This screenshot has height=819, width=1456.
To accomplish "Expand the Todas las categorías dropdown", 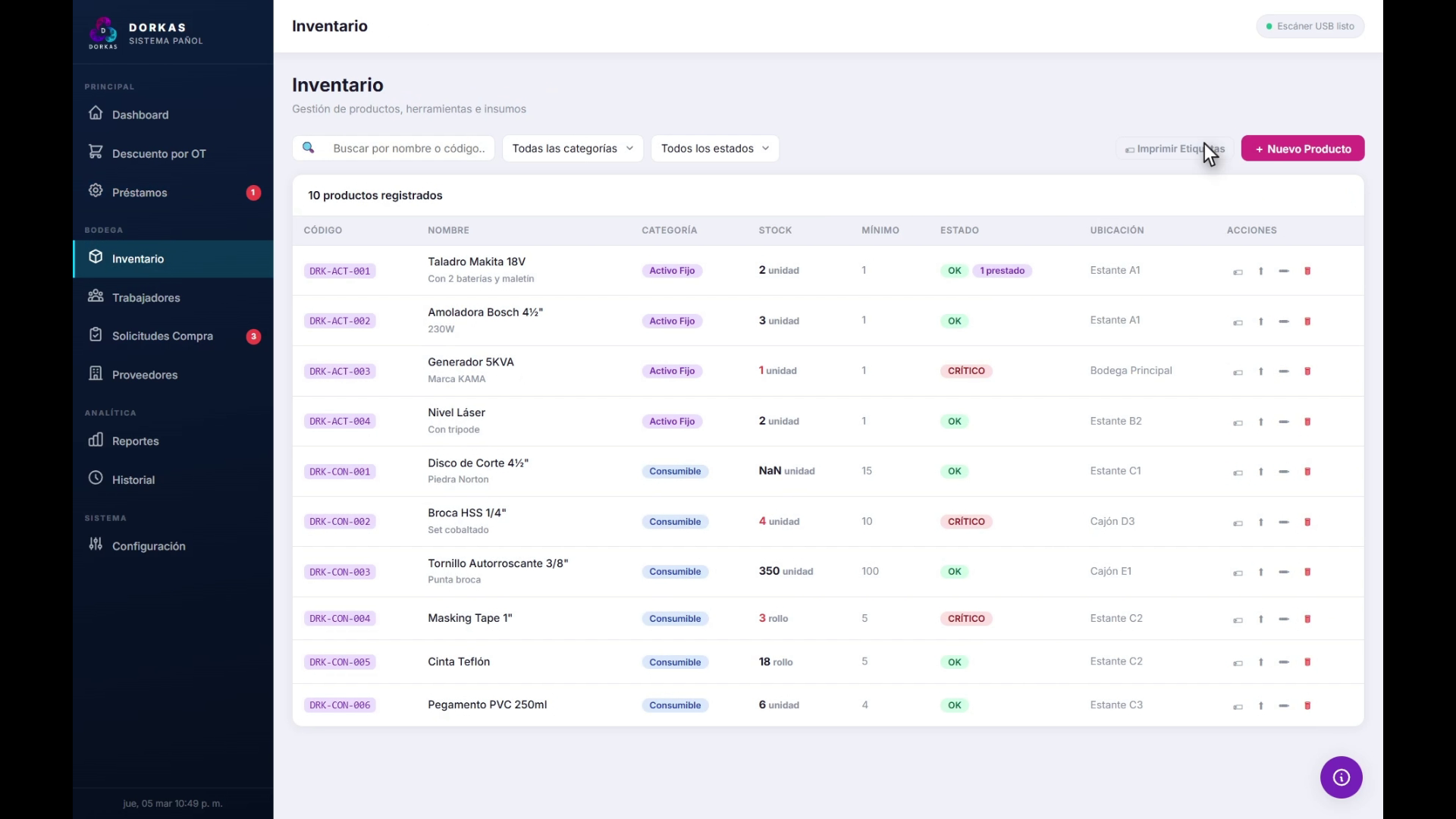I will [573, 149].
